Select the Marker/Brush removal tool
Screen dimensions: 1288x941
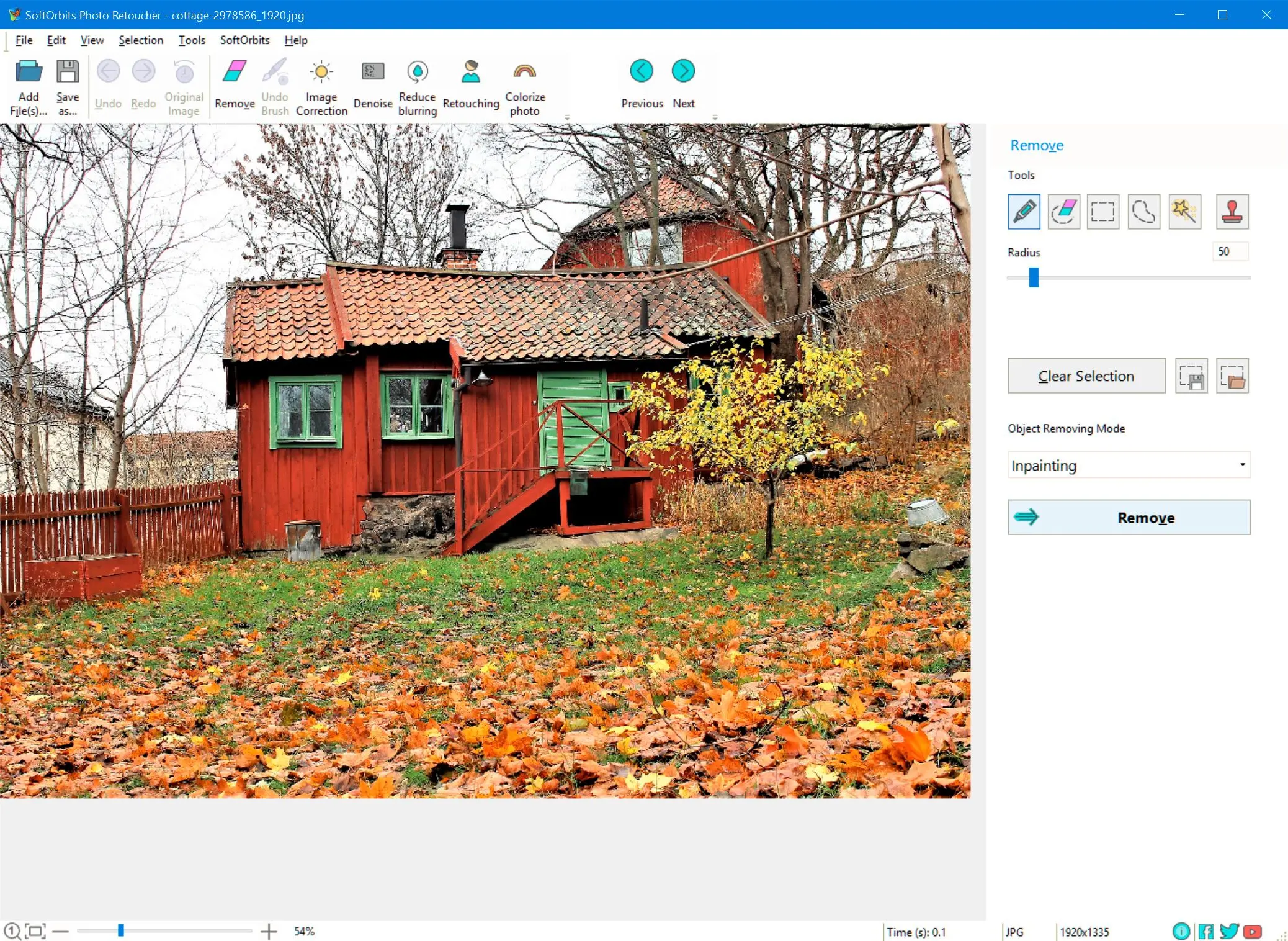[1025, 210]
